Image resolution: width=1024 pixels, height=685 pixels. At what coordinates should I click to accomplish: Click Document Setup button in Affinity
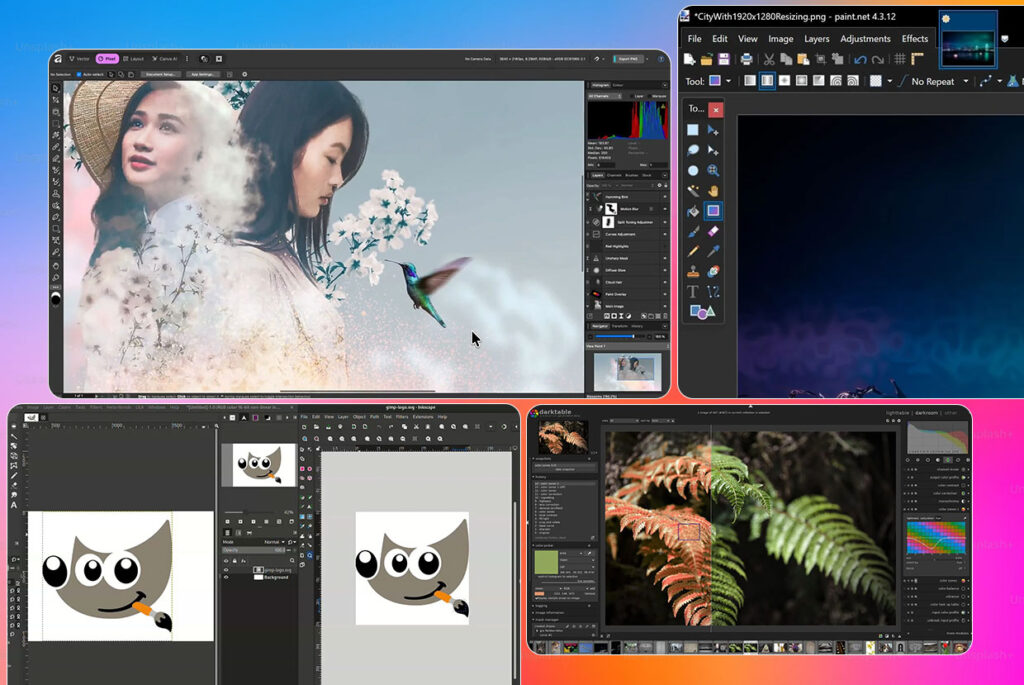tap(159, 74)
